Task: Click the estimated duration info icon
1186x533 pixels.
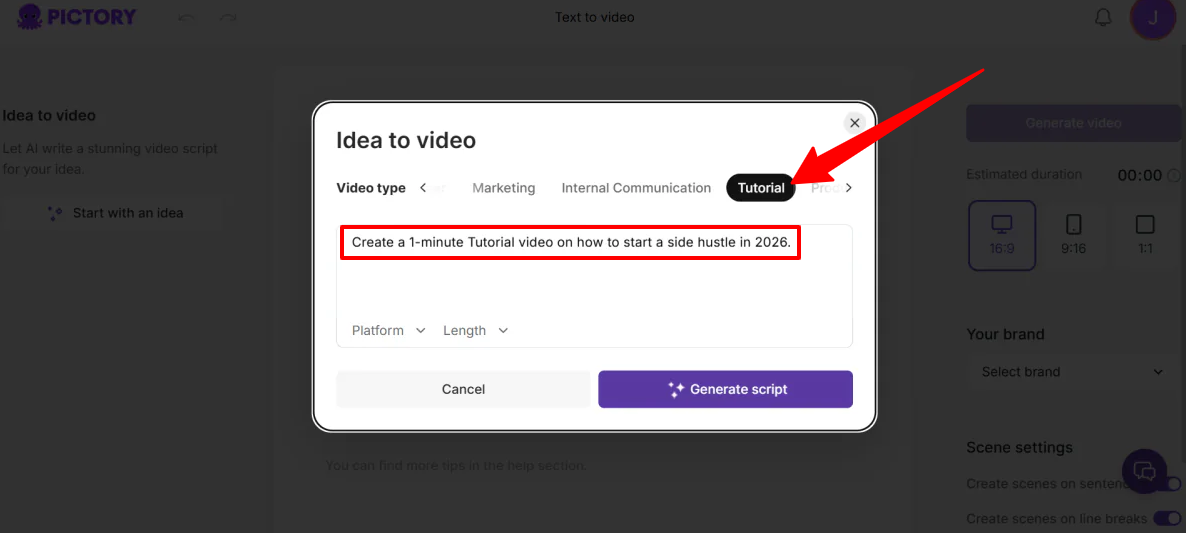Action: click(x=1175, y=175)
